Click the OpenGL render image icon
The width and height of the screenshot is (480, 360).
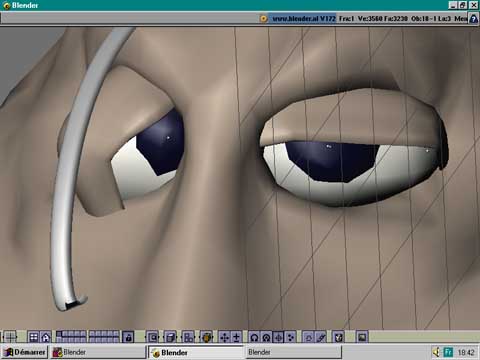[x=362, y=337]
